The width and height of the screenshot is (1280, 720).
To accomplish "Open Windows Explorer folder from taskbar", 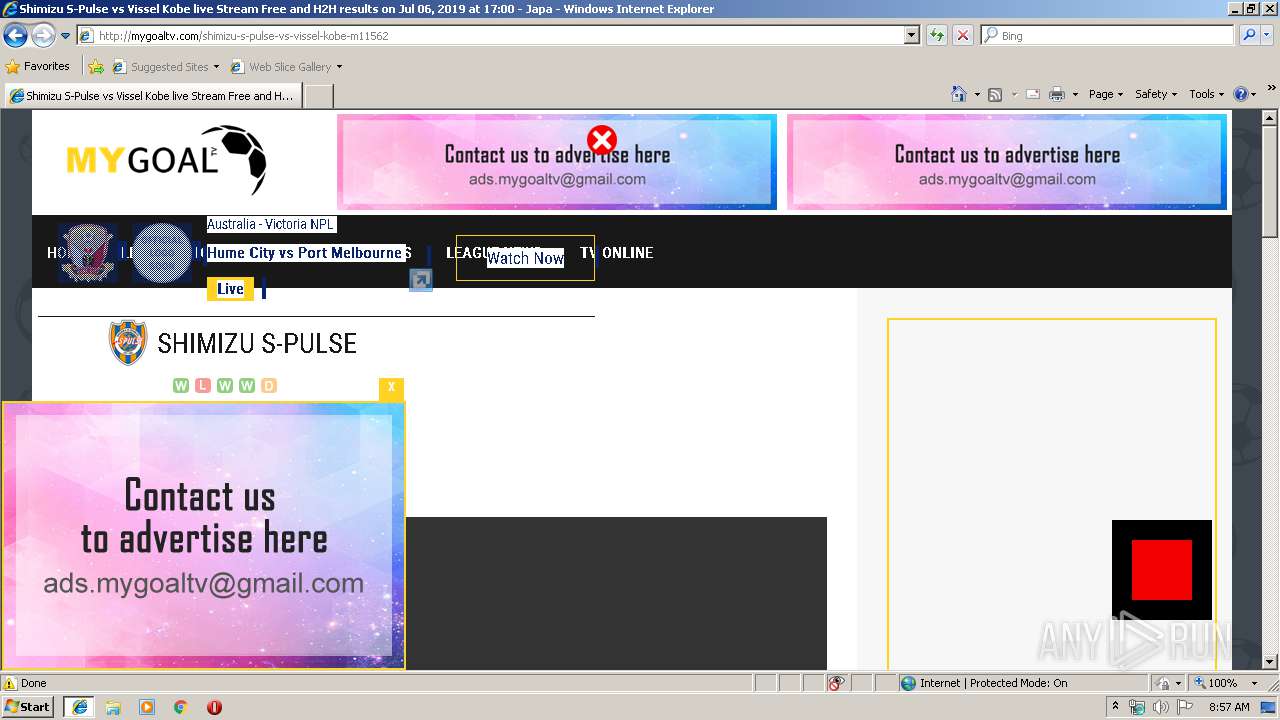I will coord(113,707).
